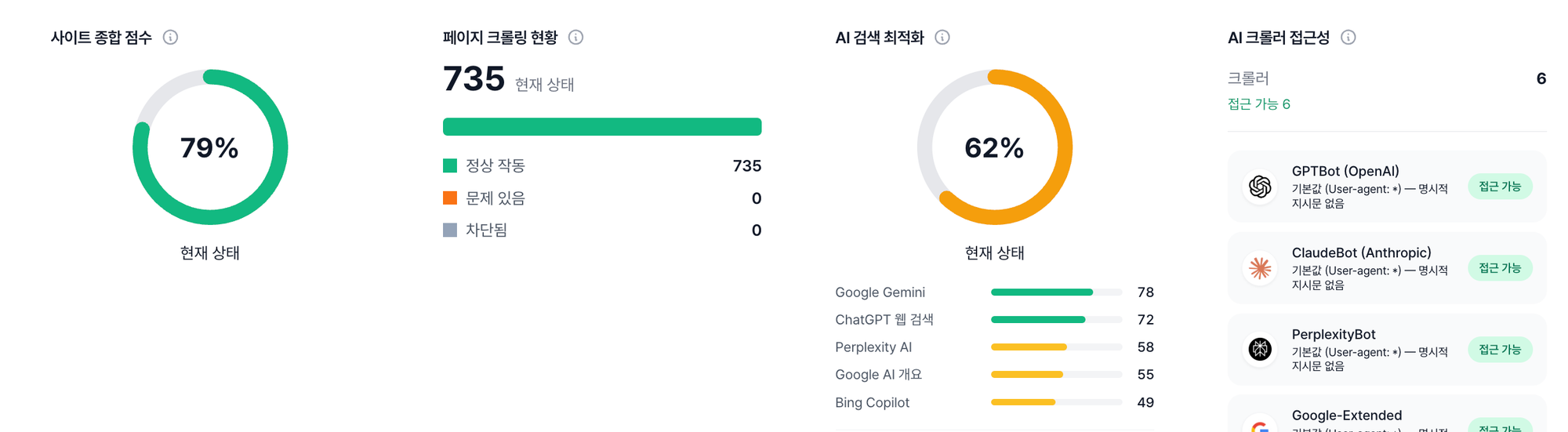Click the green 정상 작동 legend swatch

[450, 165]
